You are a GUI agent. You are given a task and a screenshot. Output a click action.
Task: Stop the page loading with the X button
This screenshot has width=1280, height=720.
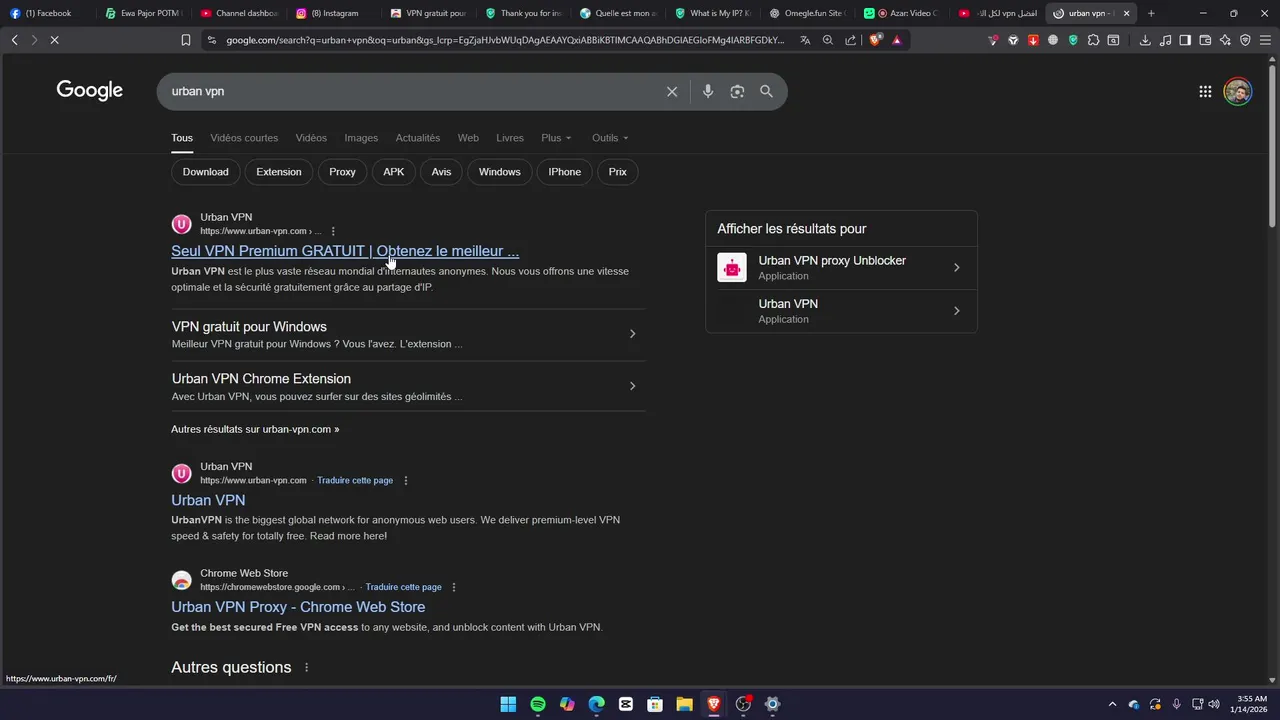pyautogui.click(x=53, y=40)
